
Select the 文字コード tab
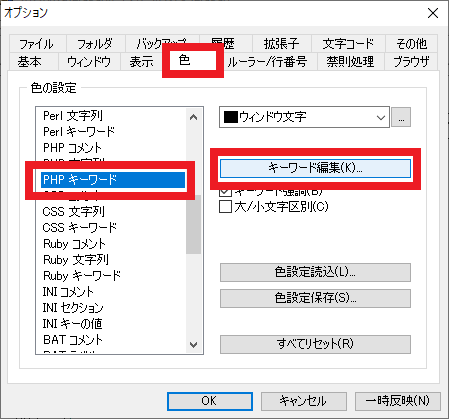point(348,44)
